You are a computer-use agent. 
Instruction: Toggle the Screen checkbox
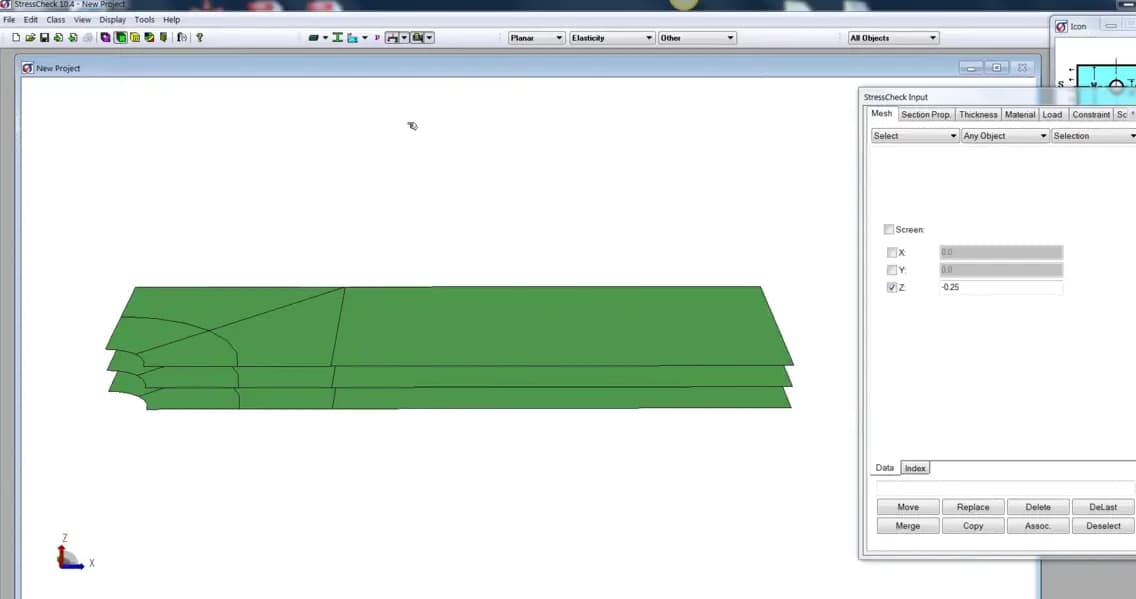[x=889, y=229]
